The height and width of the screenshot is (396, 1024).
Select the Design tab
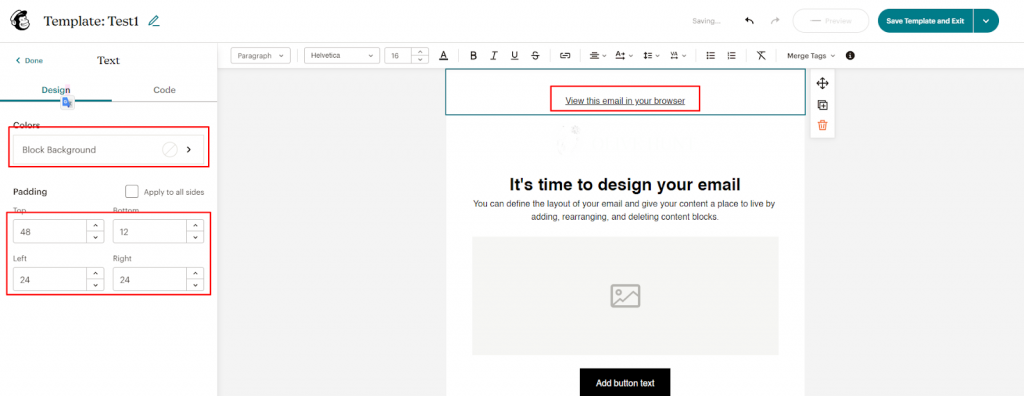[56, 90]
